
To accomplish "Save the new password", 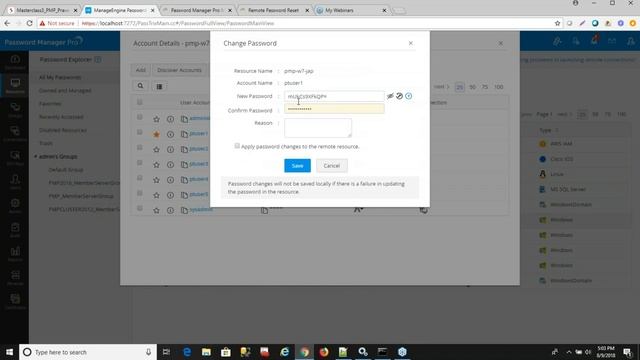I will pyautogui.click(x=297, y=166).
